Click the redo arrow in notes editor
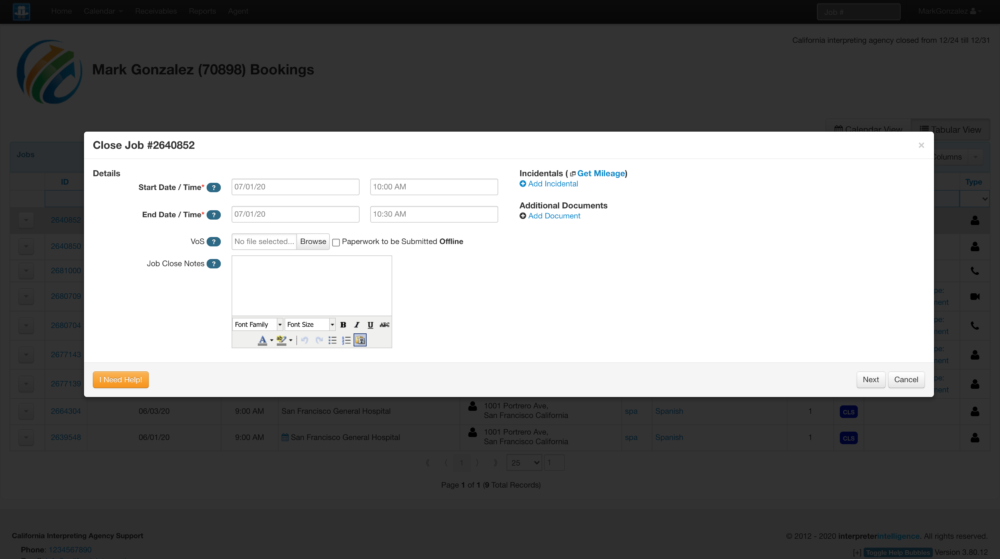The width and height of the screenshot is (1000, 559). (x=319, y=340)
